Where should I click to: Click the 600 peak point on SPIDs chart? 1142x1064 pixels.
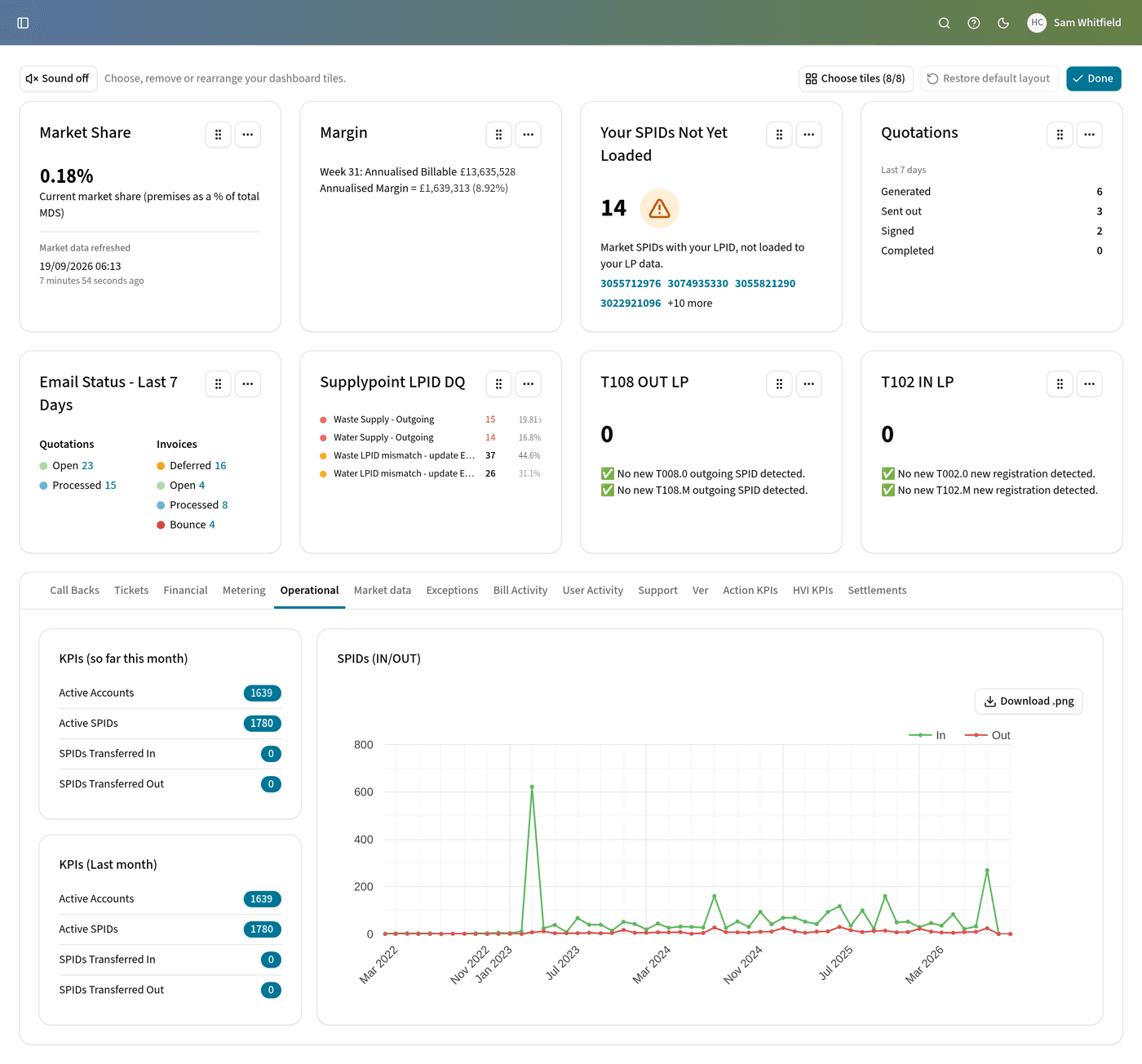tap(532, 787)
